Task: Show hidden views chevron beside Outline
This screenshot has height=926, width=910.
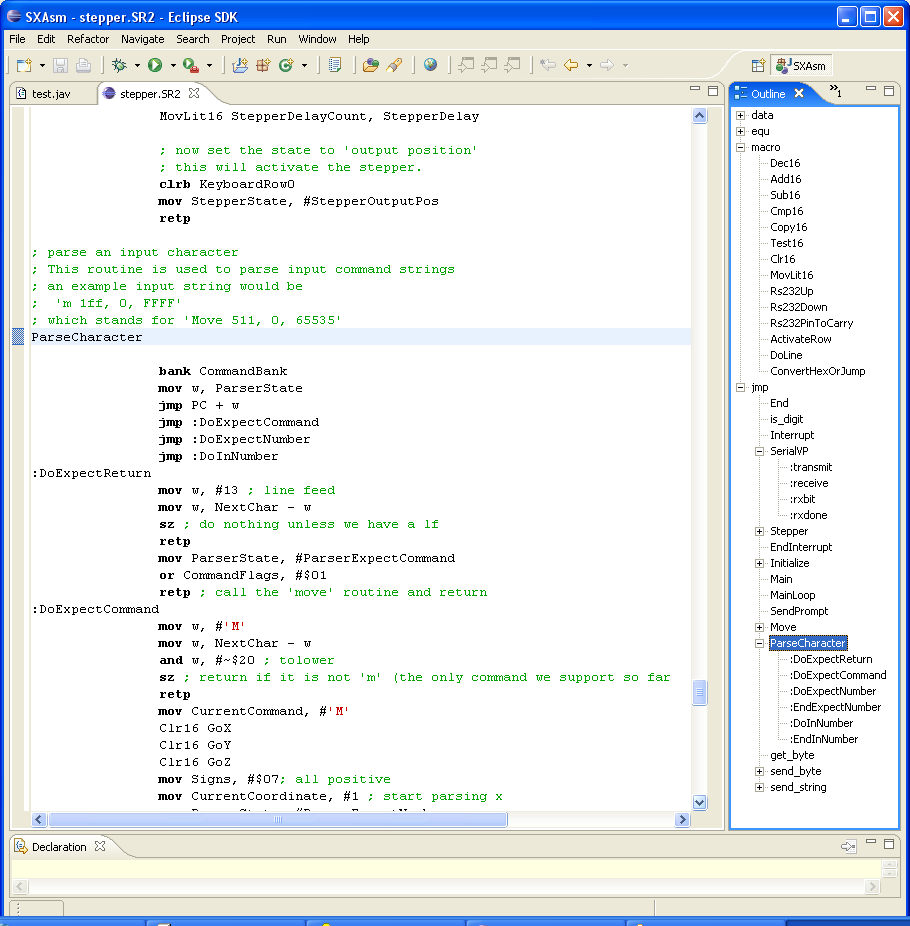Action: point(836,90)
